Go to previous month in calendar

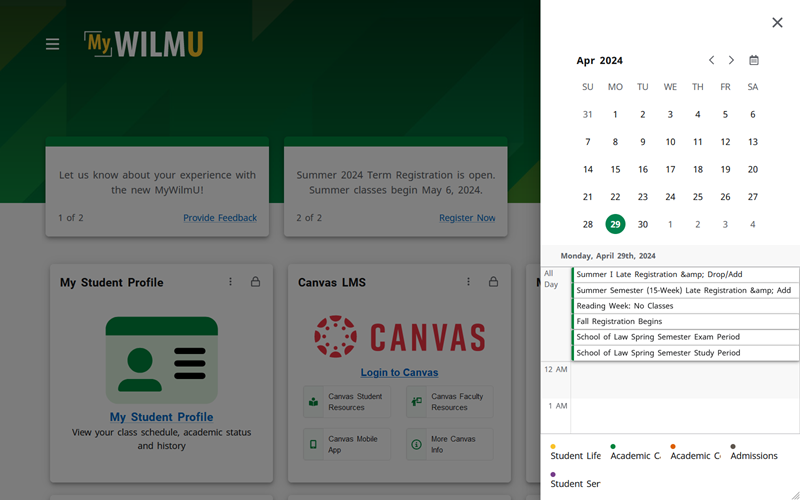(711, 60)
